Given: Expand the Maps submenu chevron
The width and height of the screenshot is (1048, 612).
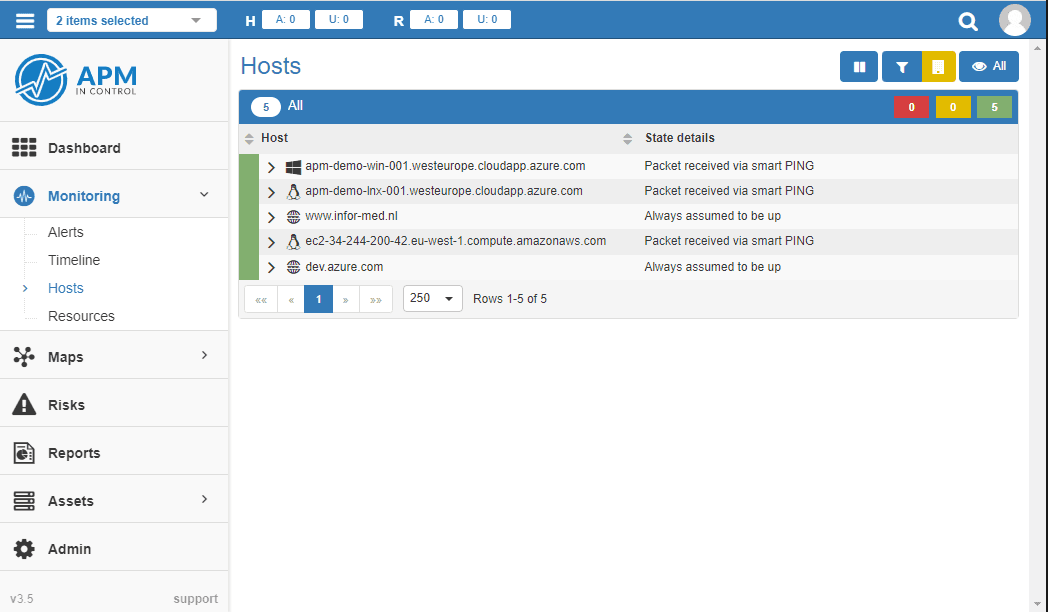Looking at the screenshot, I should point(205,355).
